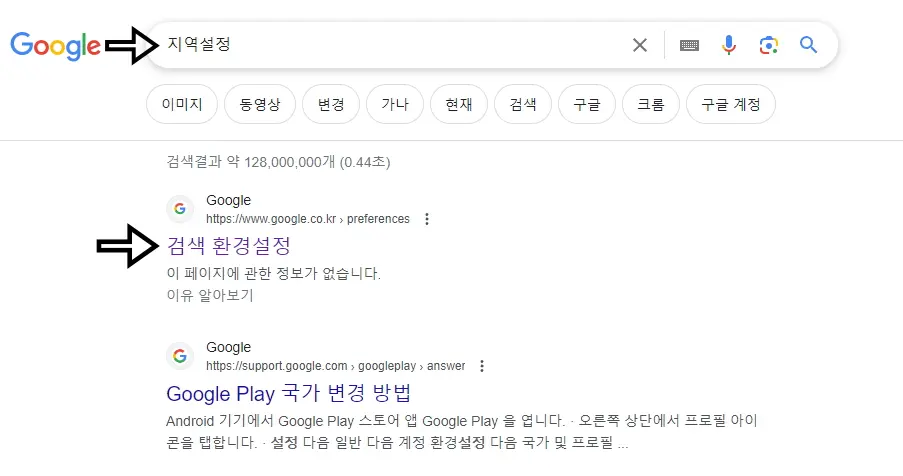Image resolution: width=903 pixels, height=476 pixels.
Task: Filter results with 변경 chip
Action: (331, 104)
